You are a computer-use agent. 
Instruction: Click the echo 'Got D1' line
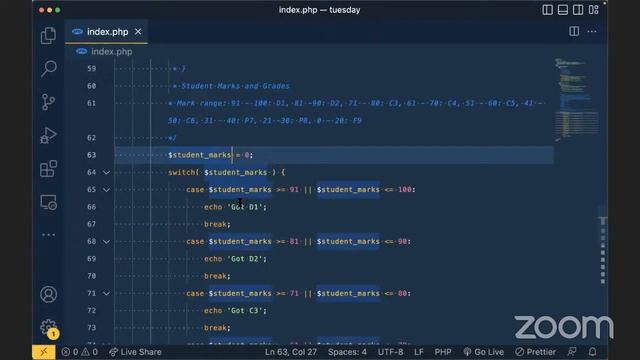[235, 207]
